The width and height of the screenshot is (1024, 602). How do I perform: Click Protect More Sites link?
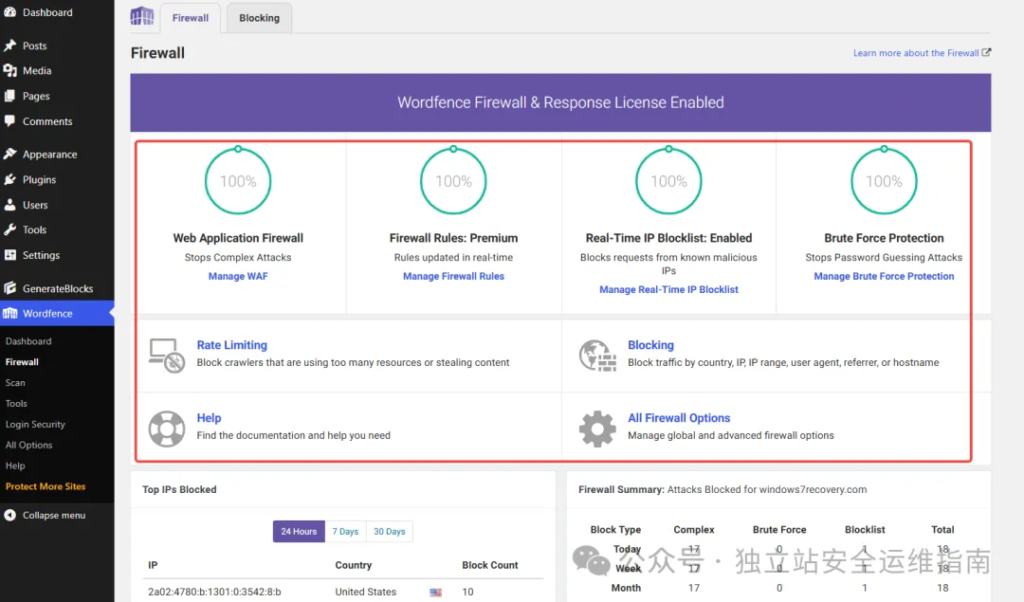click(x=46, y=486)
